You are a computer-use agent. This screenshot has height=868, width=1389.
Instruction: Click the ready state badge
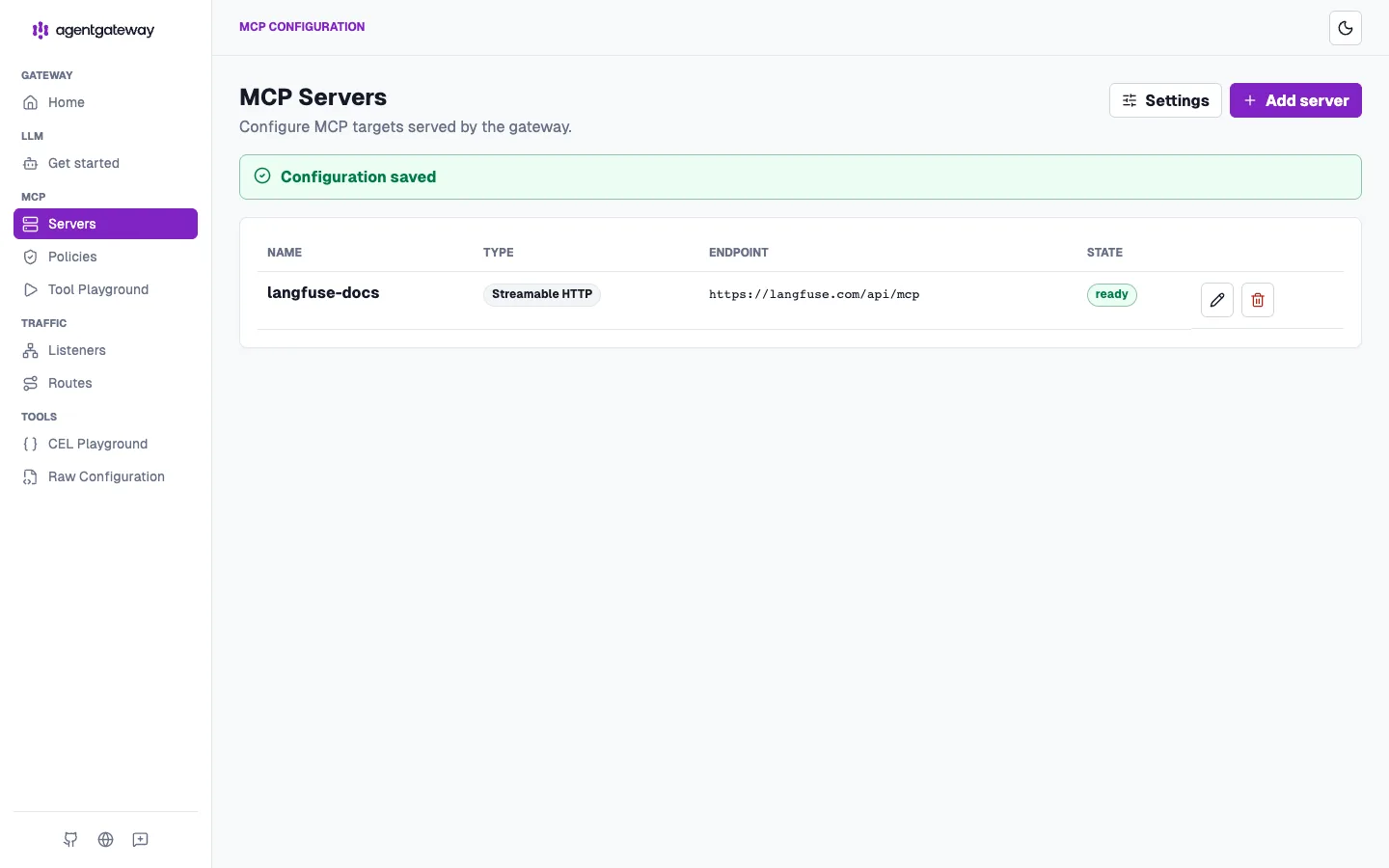(1112, 294)
